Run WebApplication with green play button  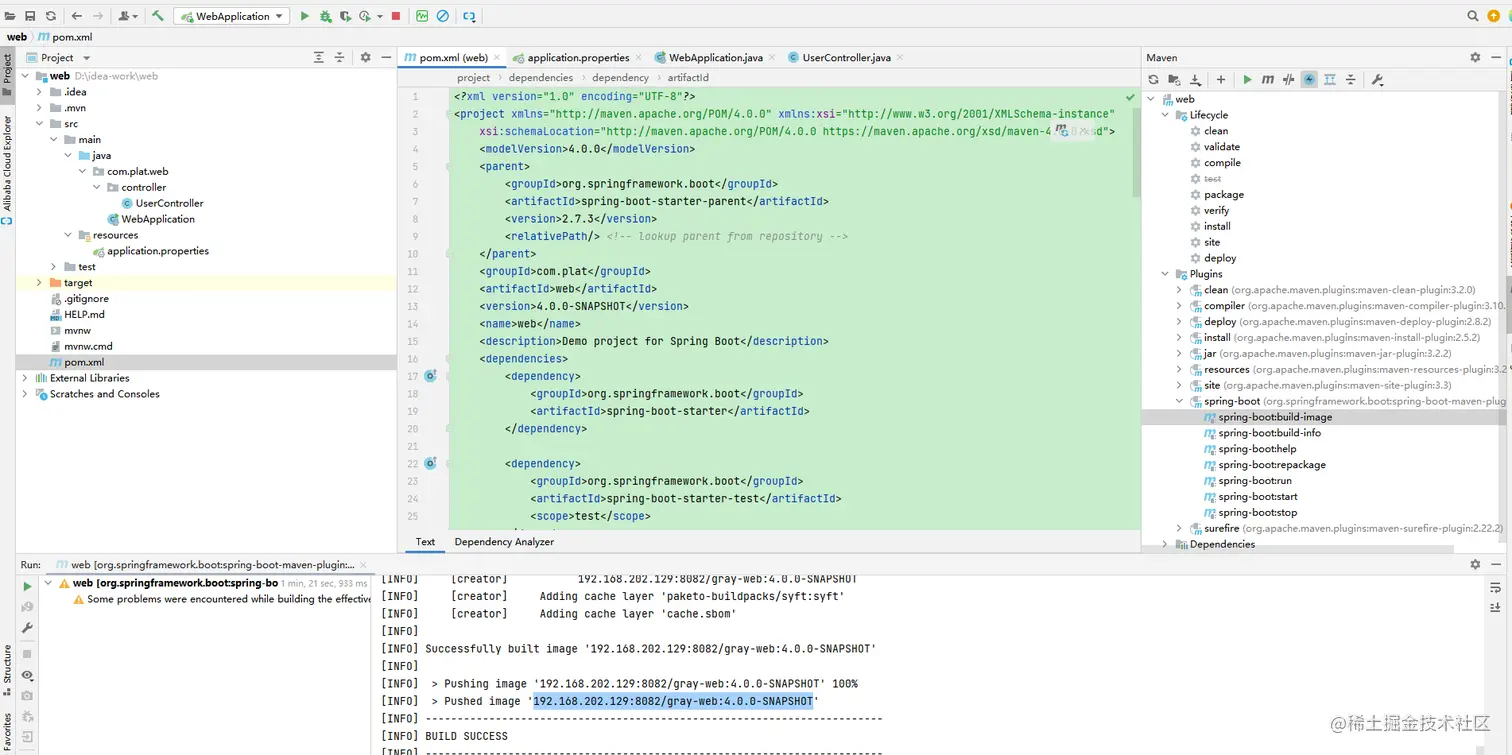[305, 16]
